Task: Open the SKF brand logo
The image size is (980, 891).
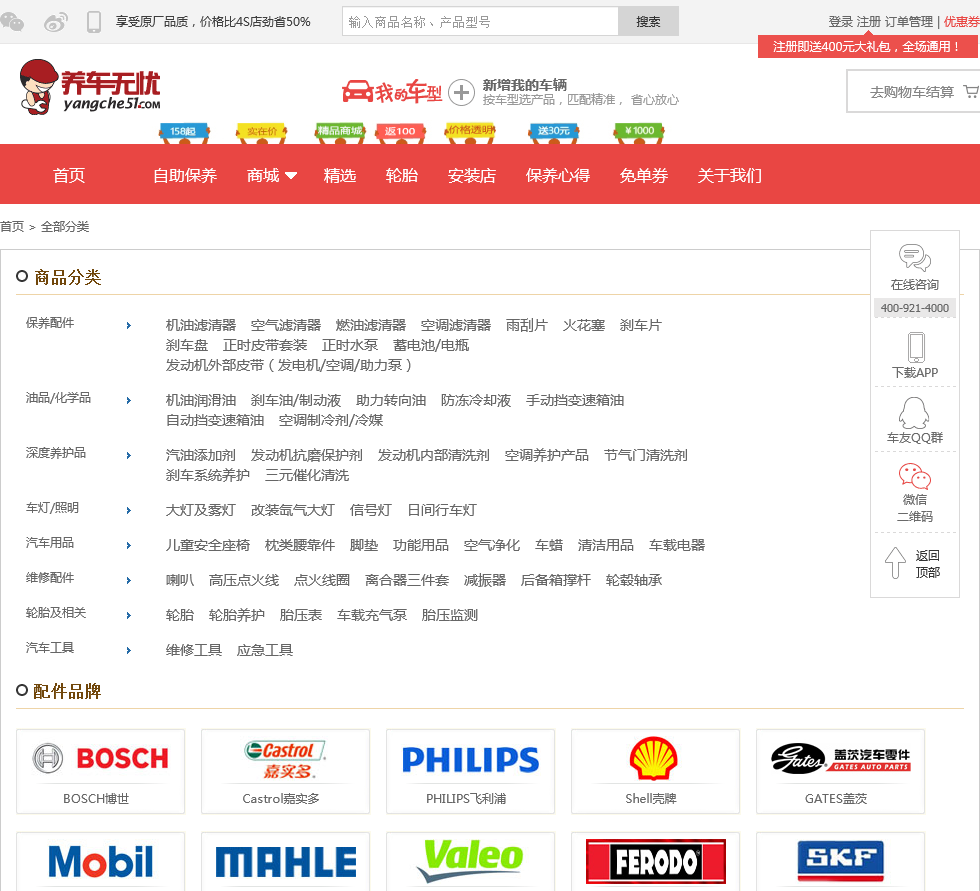Action: pos(841,860)
